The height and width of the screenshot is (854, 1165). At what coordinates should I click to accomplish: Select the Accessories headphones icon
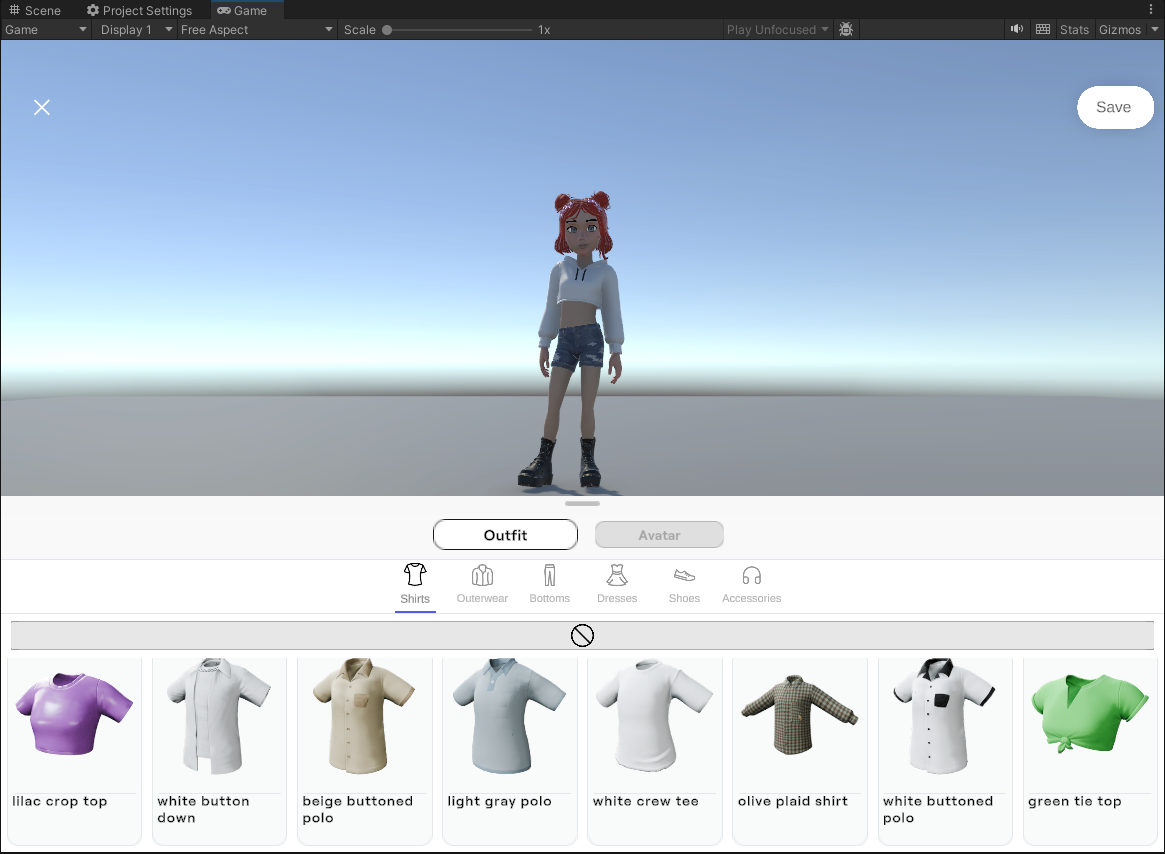pos(751,578)
